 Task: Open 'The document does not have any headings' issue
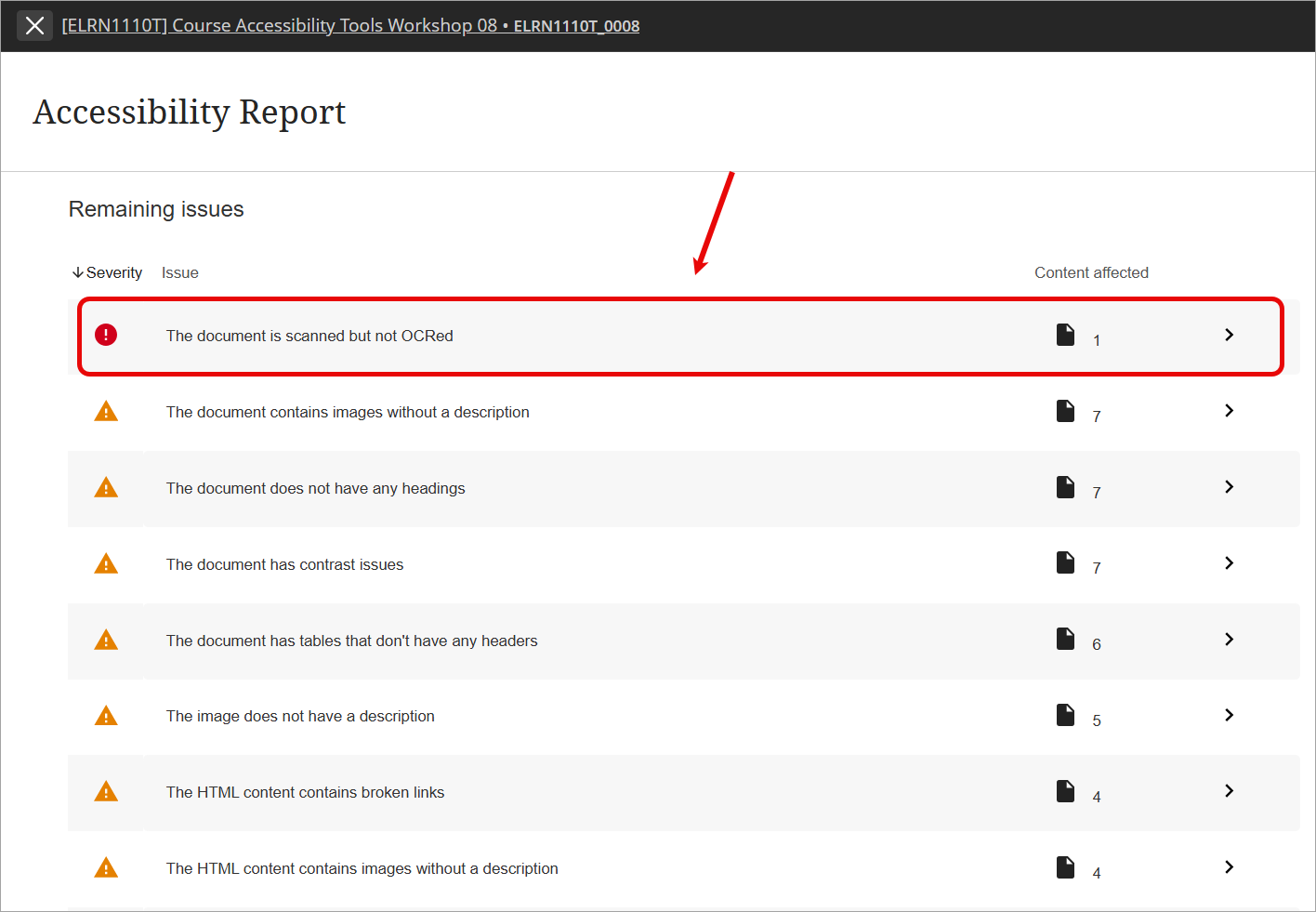(316, 488)
